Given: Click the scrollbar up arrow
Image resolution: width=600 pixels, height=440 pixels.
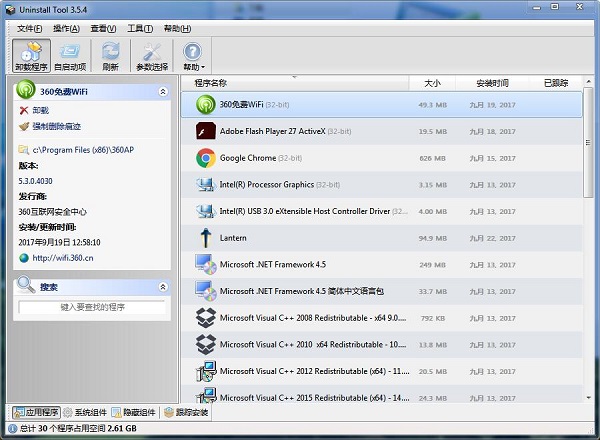Looking at the screenshot, I should click(x=588, y=81).
